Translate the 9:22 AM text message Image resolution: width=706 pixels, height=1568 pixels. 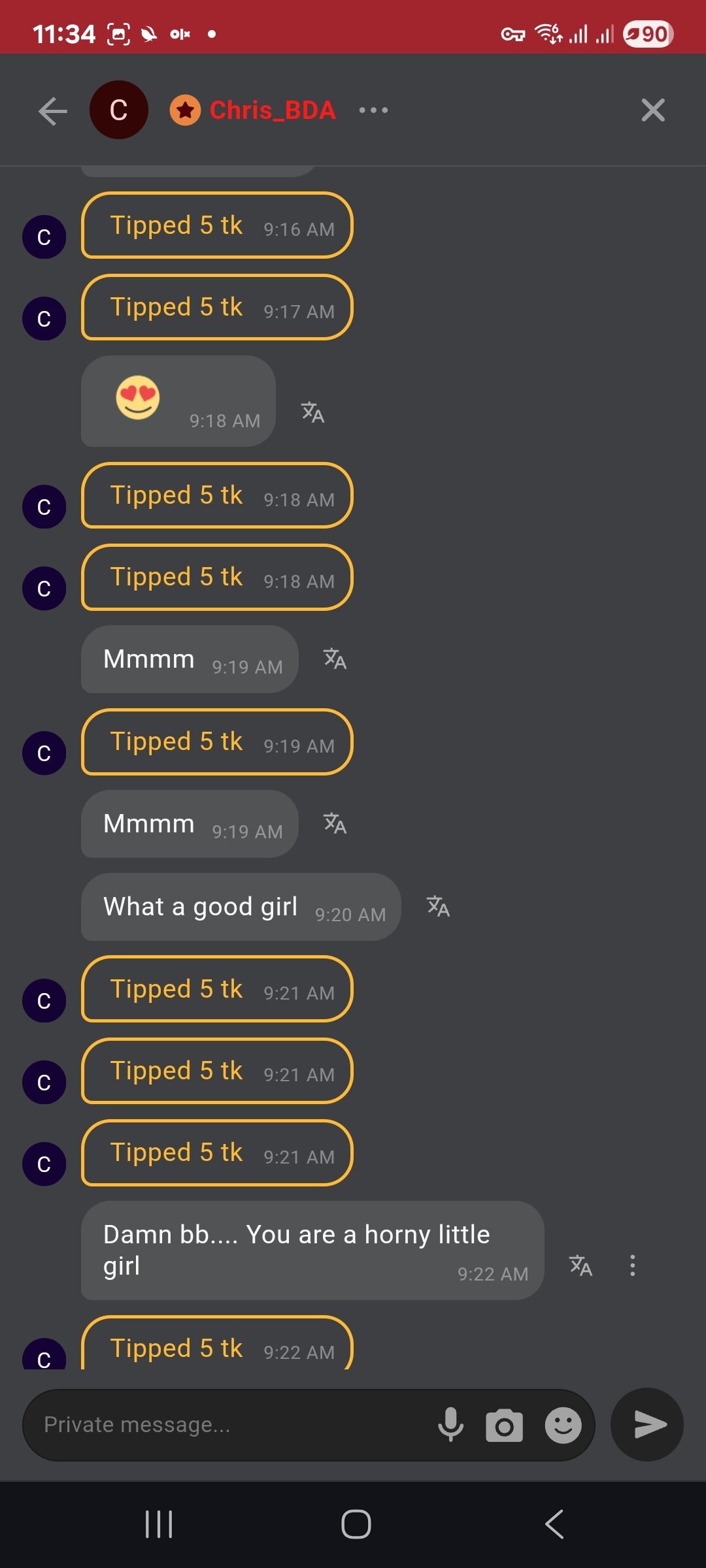point(580,1266)
